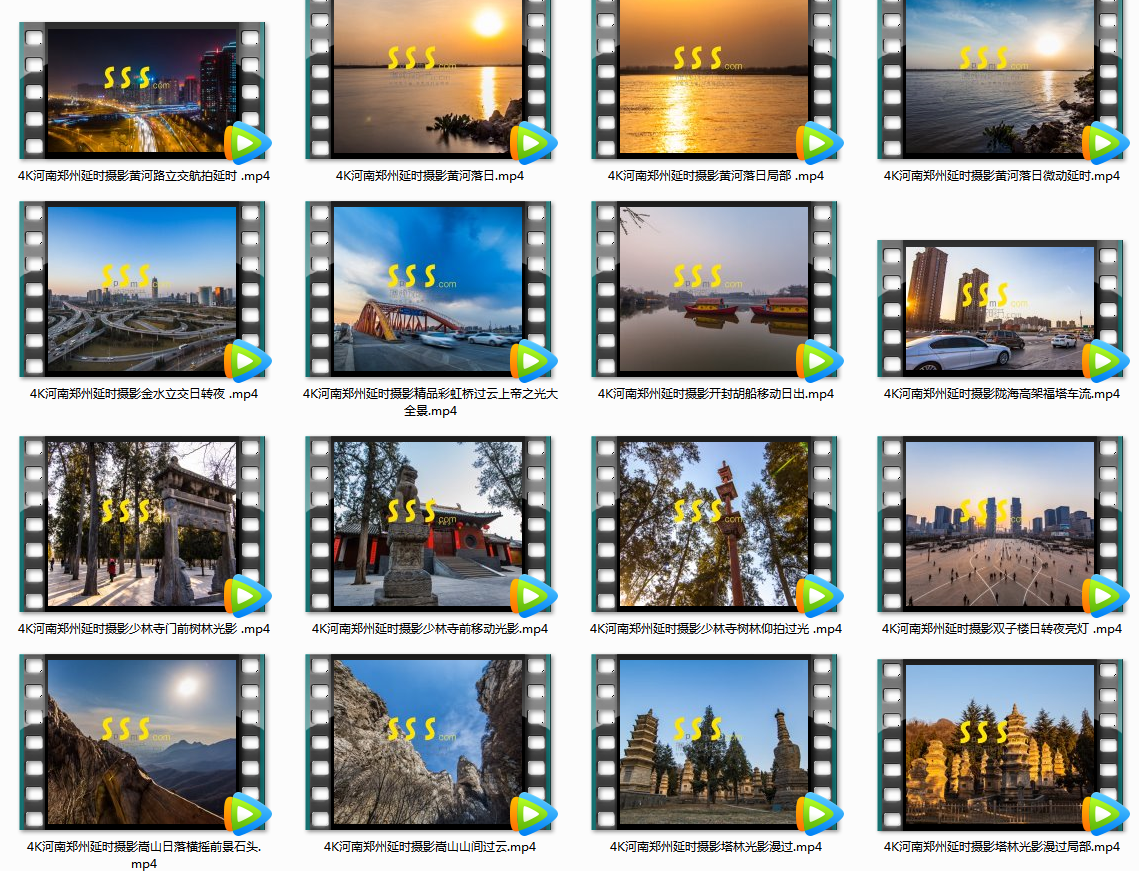Click the play badge on the 塔林光影漫过局部 video icon
1139x871 pixels.
coord(1104,814)
